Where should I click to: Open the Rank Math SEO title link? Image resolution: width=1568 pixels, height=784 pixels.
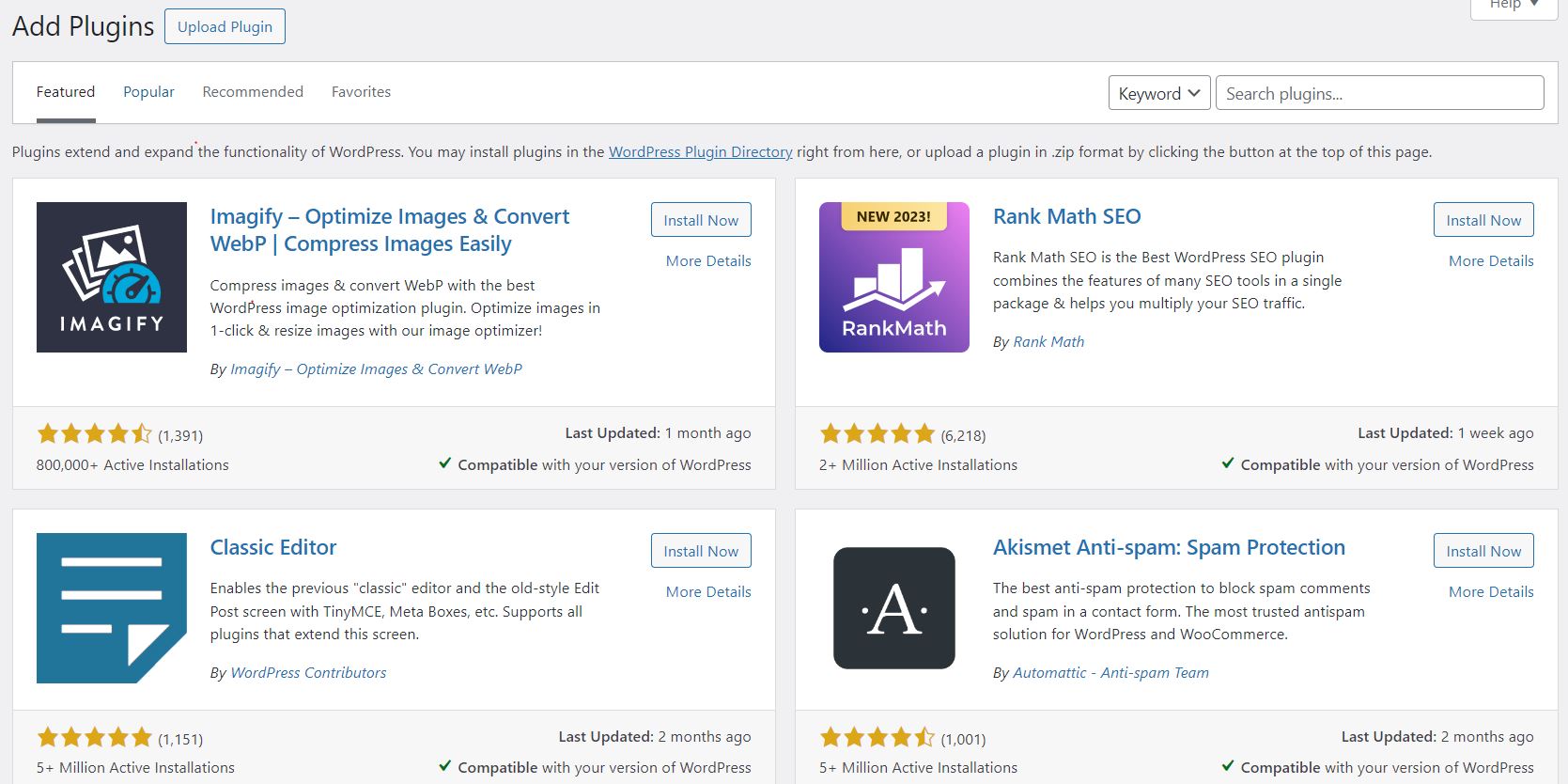1067,217
